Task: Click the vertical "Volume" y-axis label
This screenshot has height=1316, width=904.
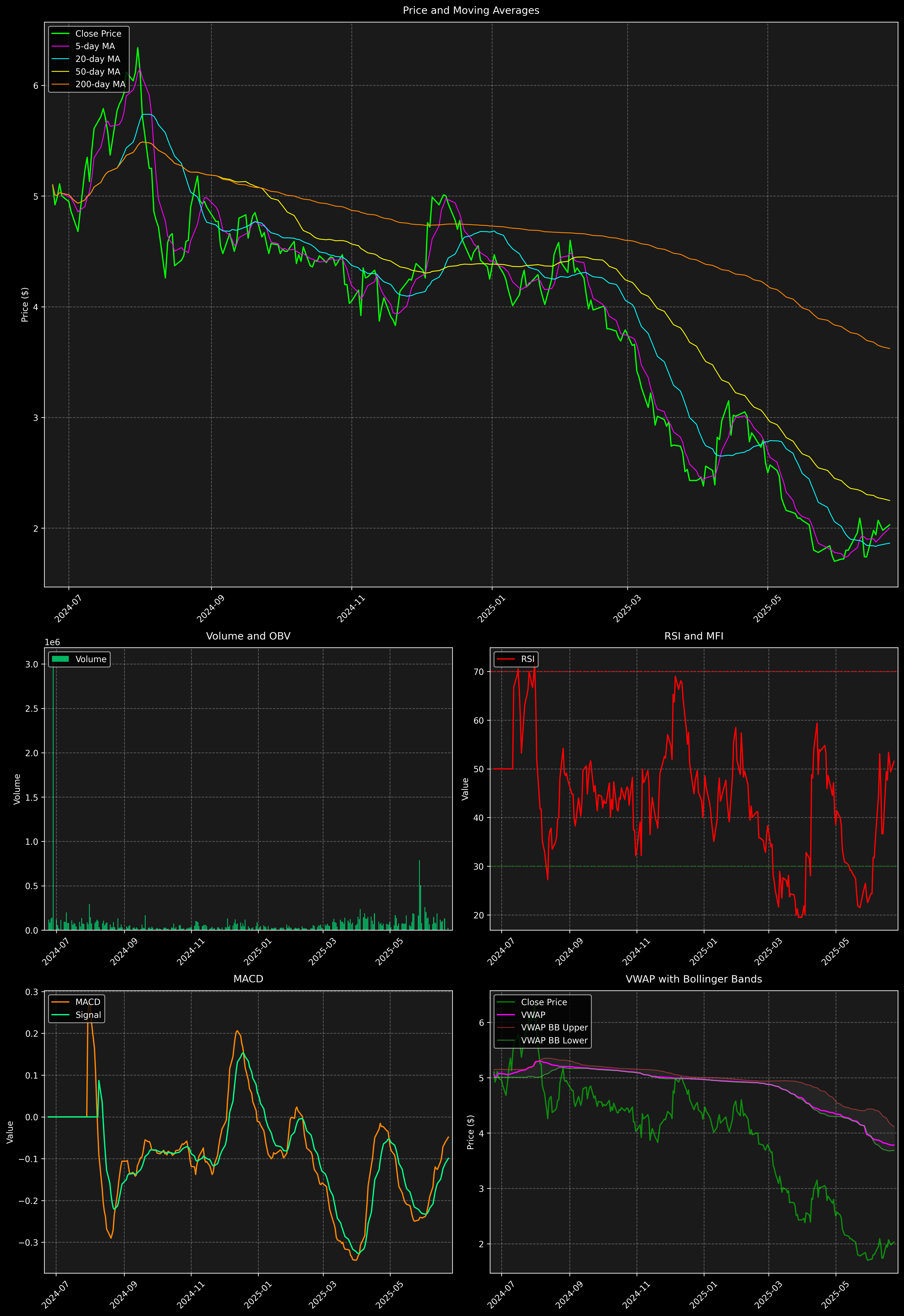Action: (x=17, y=789)
